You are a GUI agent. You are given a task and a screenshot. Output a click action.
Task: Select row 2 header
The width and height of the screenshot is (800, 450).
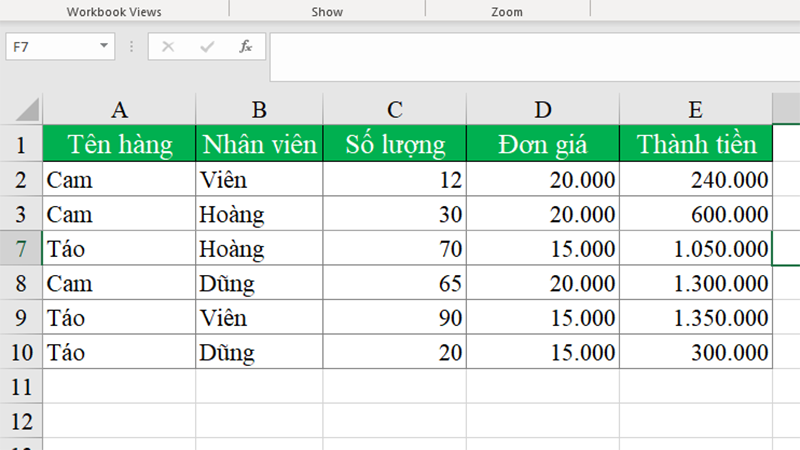21,180
